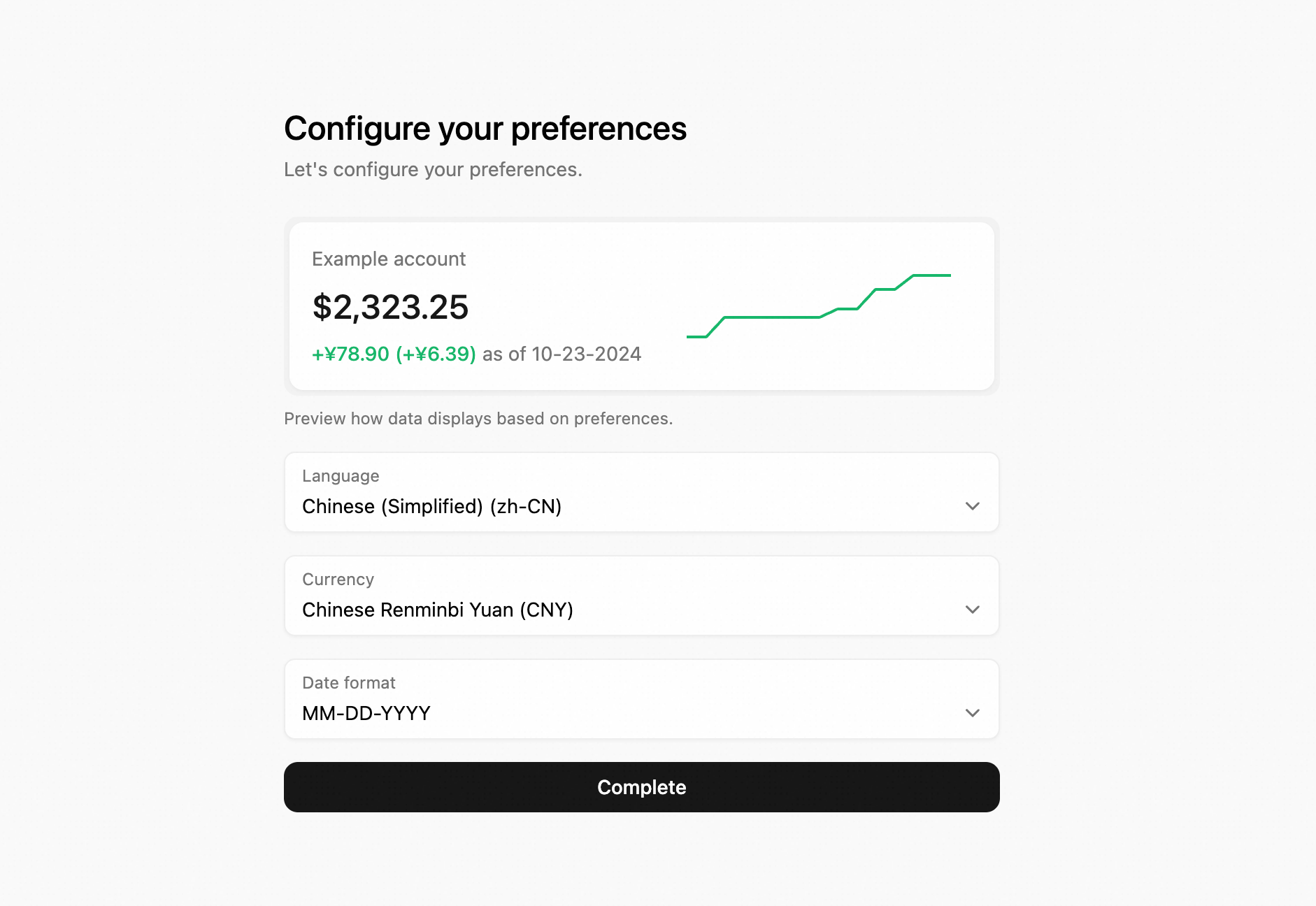
Task: Click the Currency field label
Action: 338,580
